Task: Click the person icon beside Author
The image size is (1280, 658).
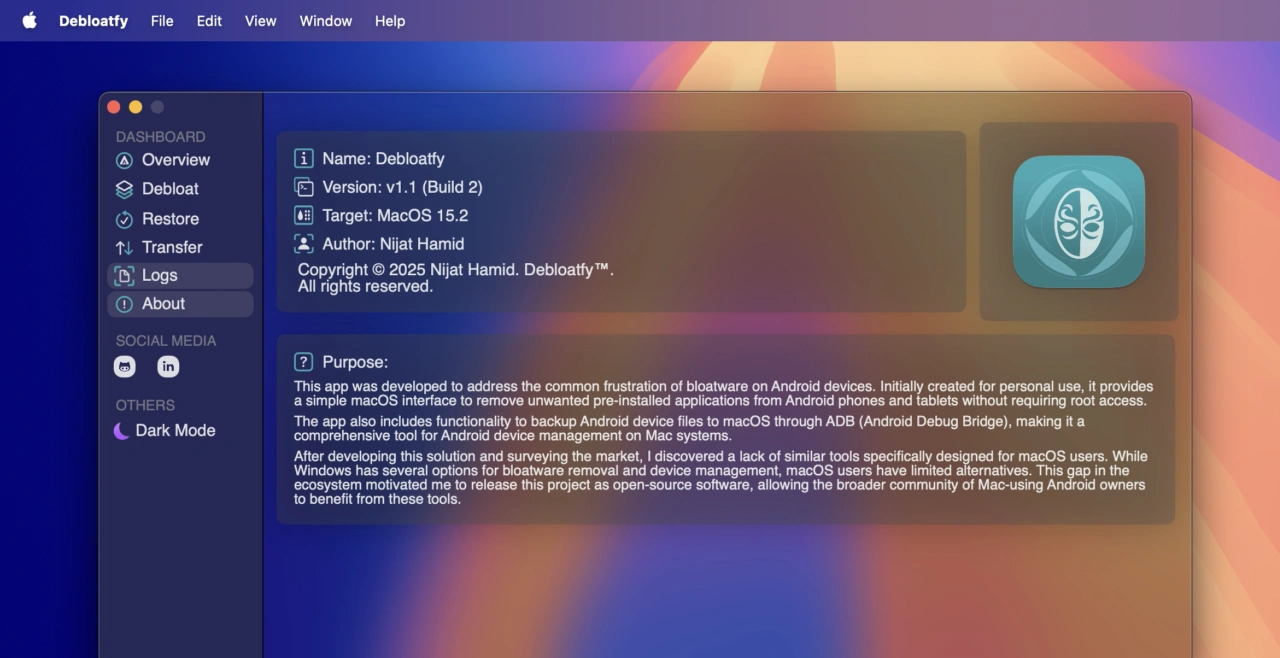Action: pos(304,244)
